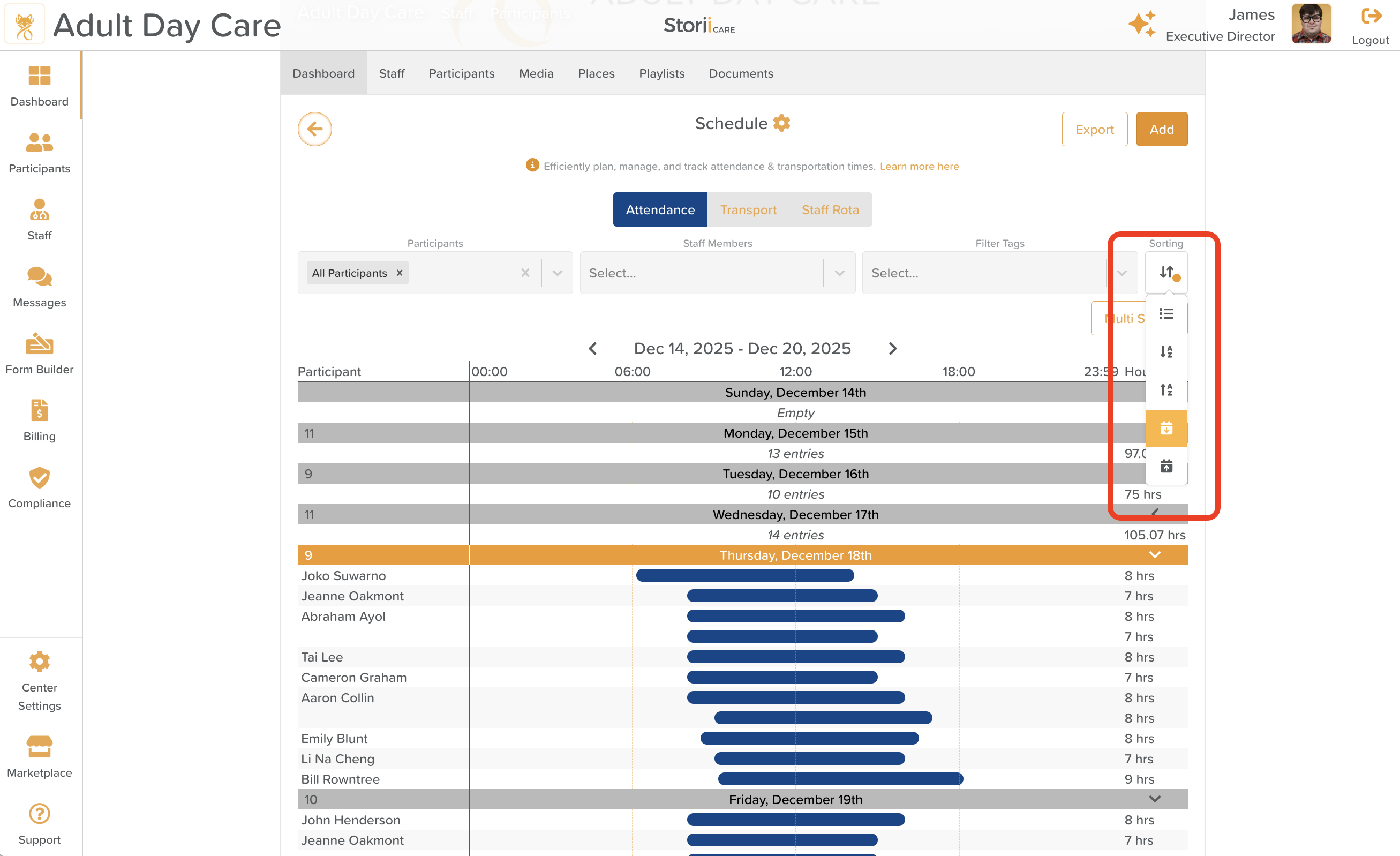Screen dimensions: 1400x856
Task: Click the sparkle AI assistant icon
Action: 1141,25
